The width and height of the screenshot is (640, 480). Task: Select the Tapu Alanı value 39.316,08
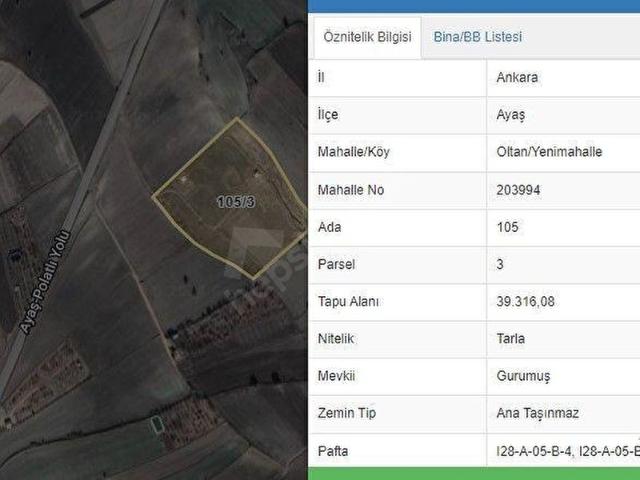[525, 302]
